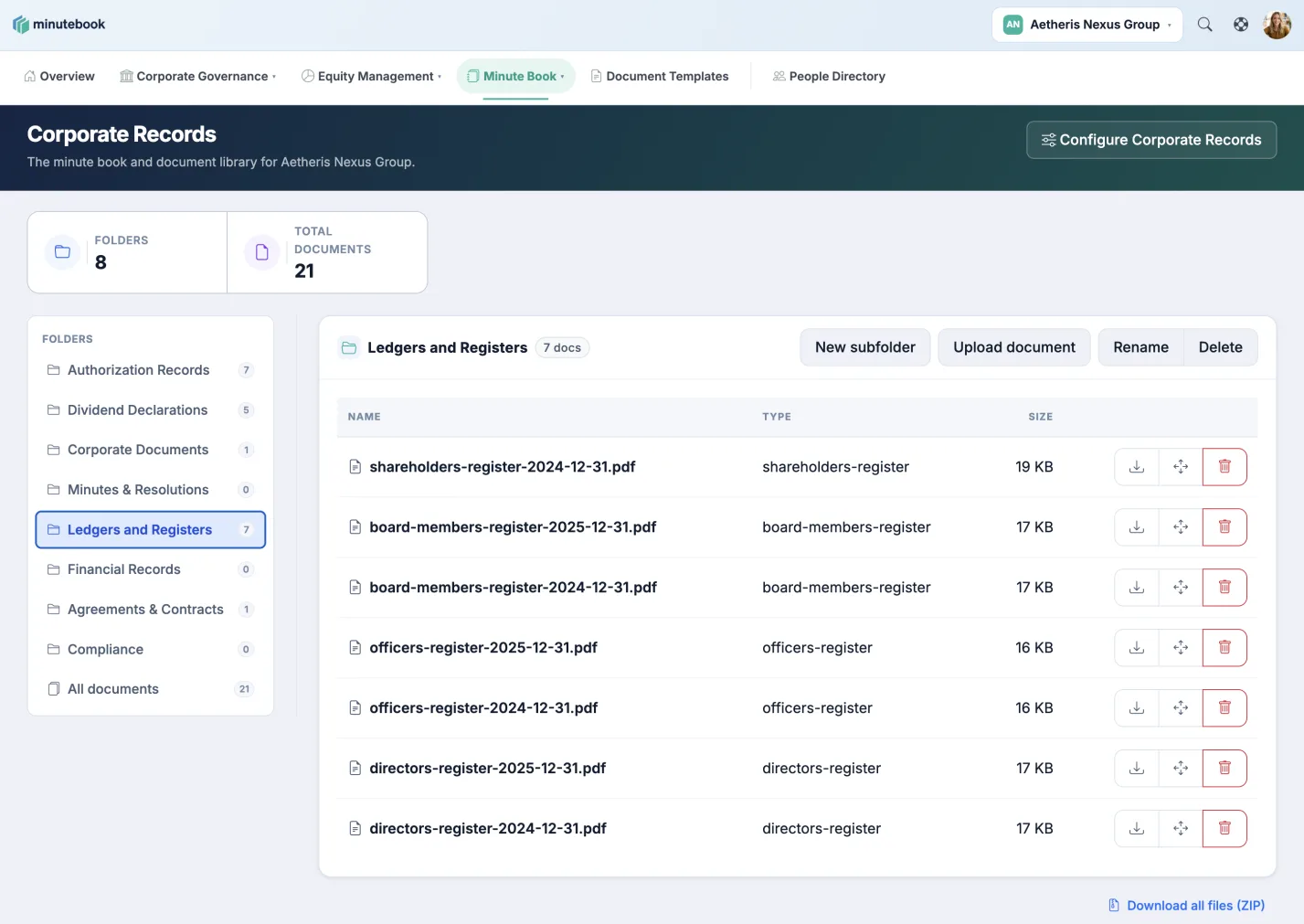This screenshot has height=924, width=1304.
Task: Click Configure Corporate Records button
Action: (x=1151, y=140)
